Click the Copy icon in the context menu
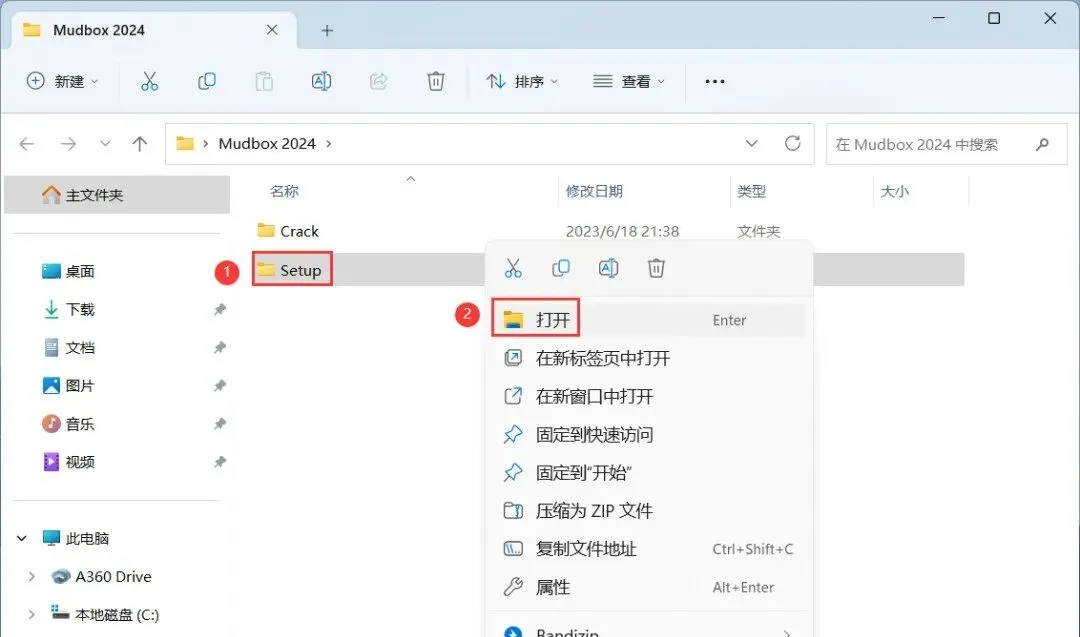This screenshot has width=1080, height=637. (x=561, y=268)
